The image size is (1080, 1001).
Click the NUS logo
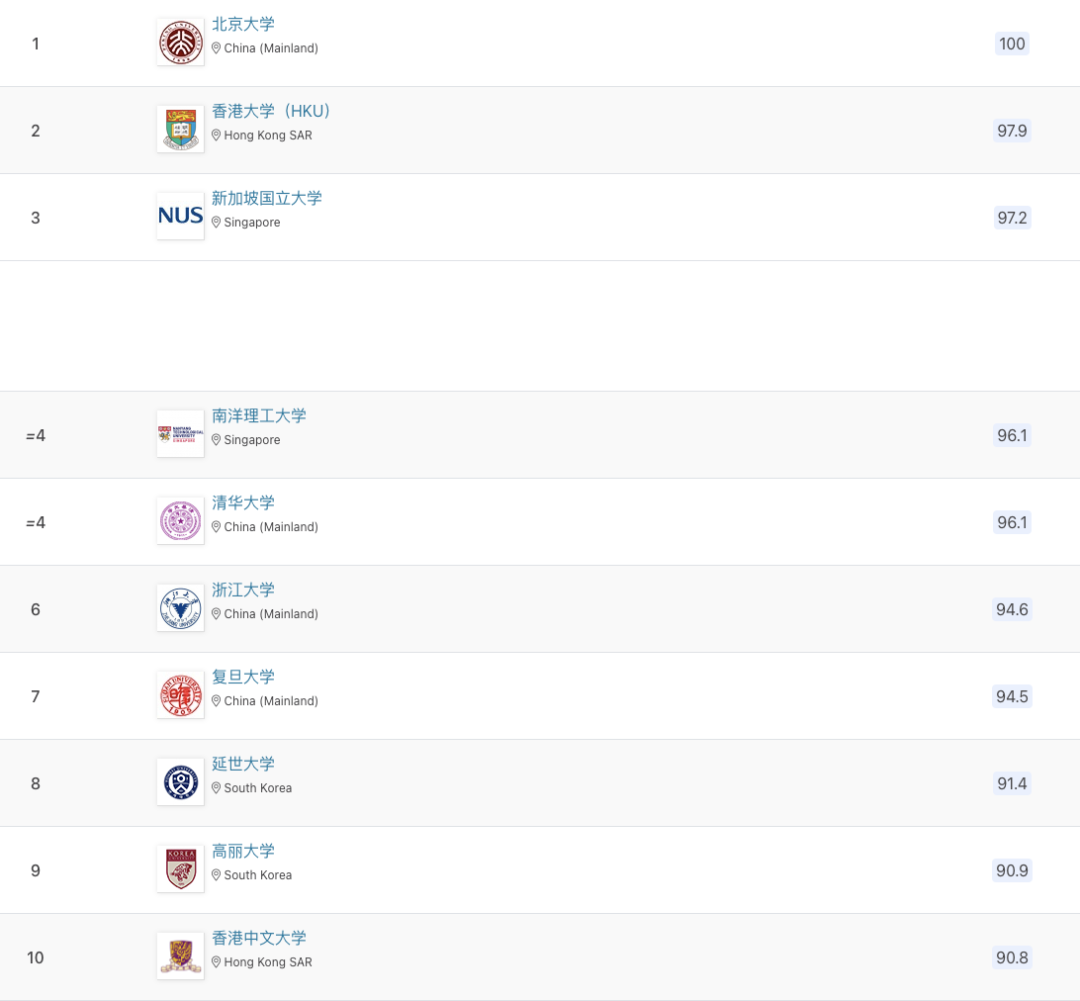click(x=180, y=216)
